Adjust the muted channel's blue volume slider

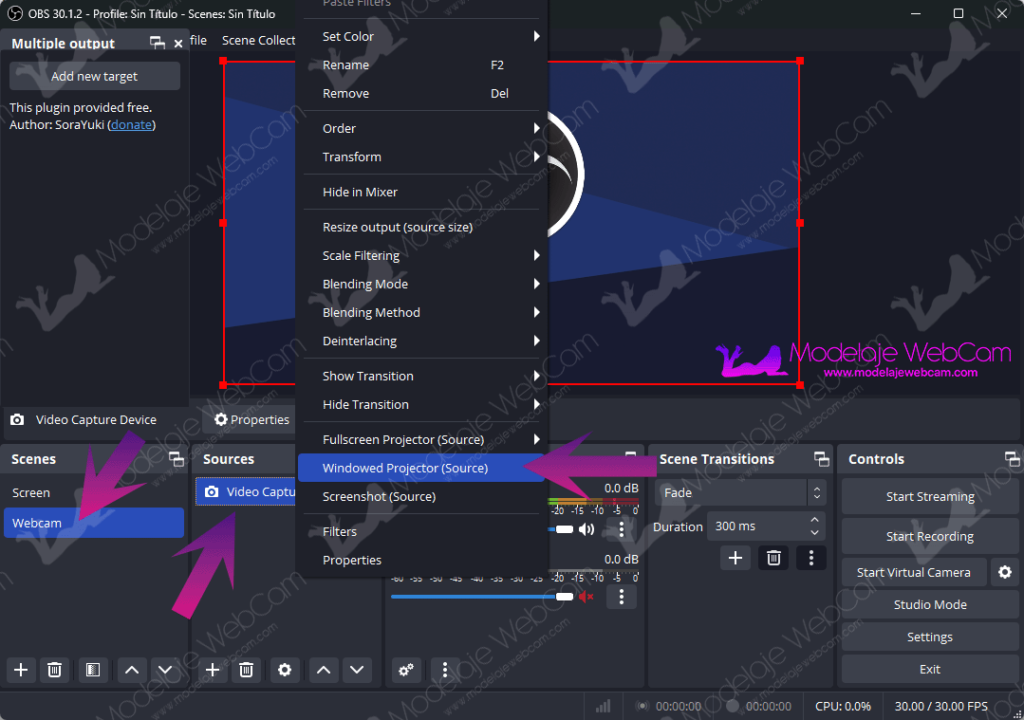point(482,597)
